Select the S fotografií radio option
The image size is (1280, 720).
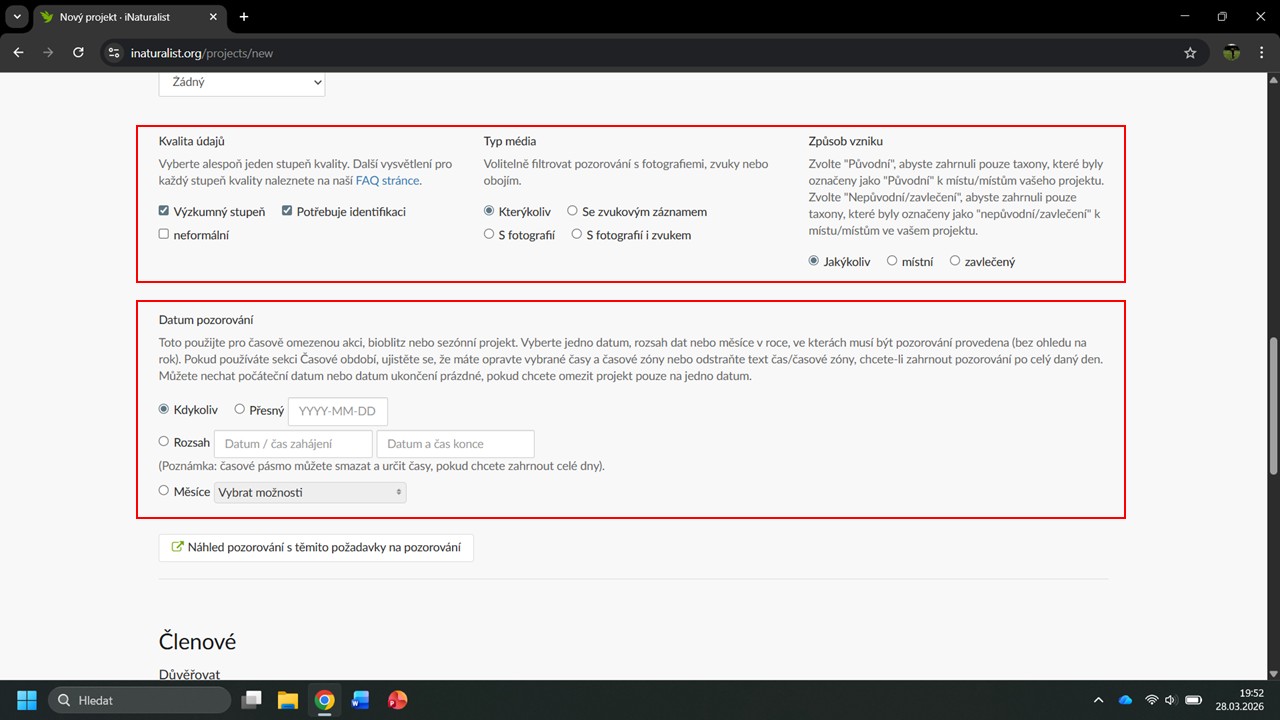489,235
